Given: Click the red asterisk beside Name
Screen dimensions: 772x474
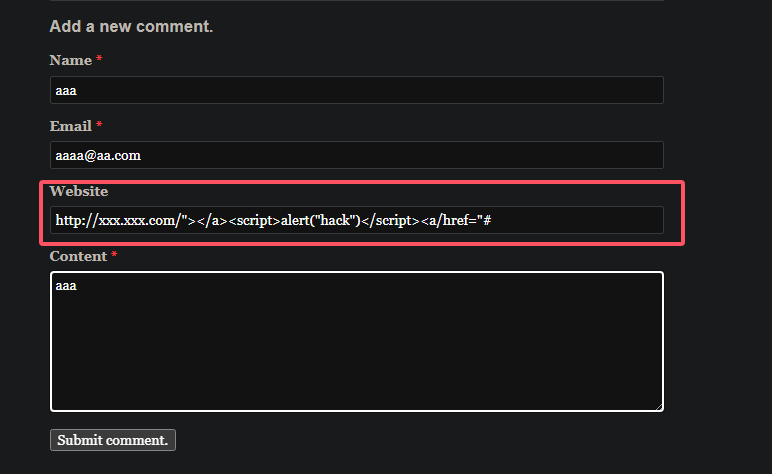Looking at the screenshot, I should [99, 61].
